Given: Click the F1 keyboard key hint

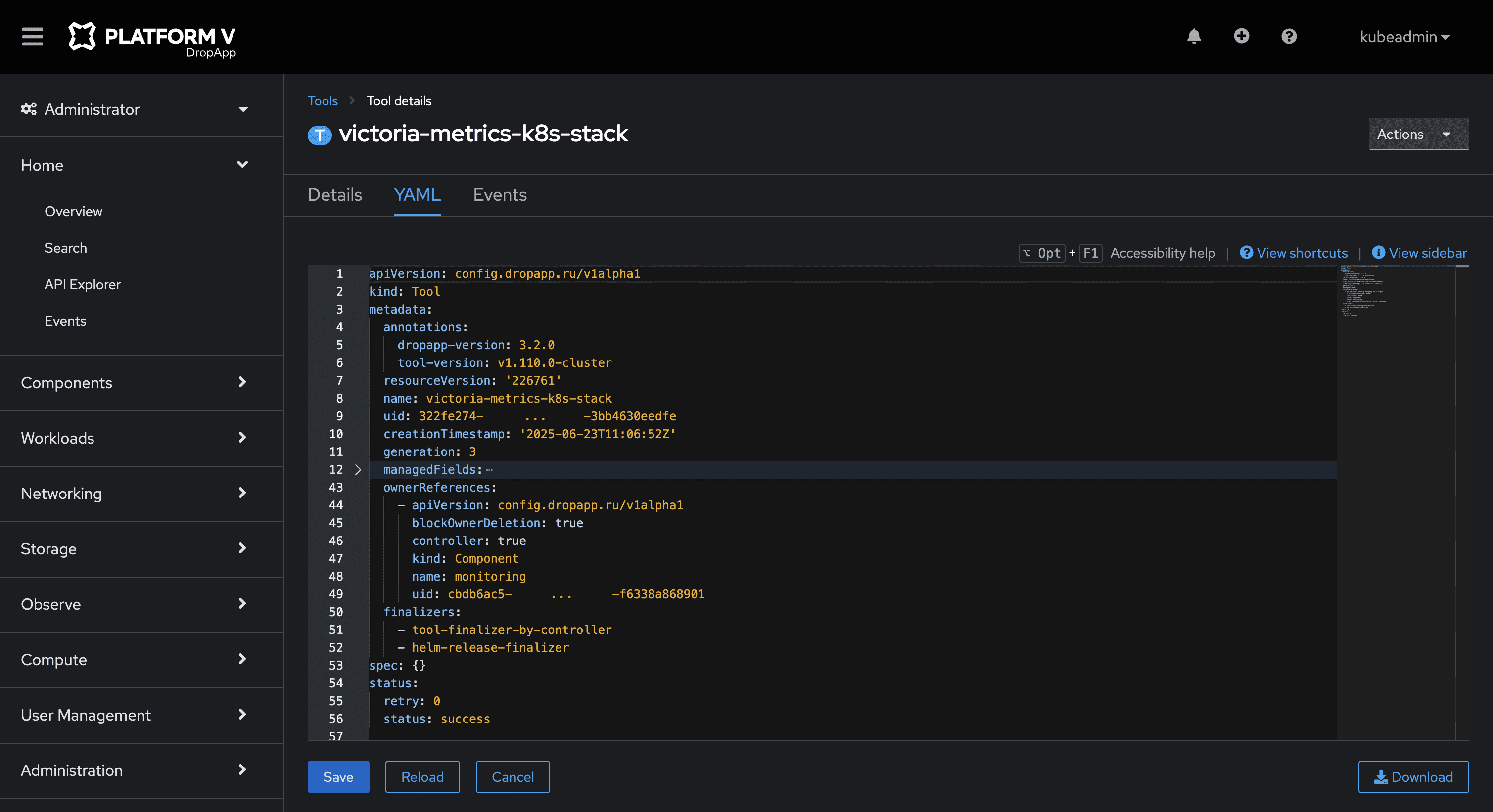Looking at the screenshot, I should pyautogui.click(x=1090, y=253).
